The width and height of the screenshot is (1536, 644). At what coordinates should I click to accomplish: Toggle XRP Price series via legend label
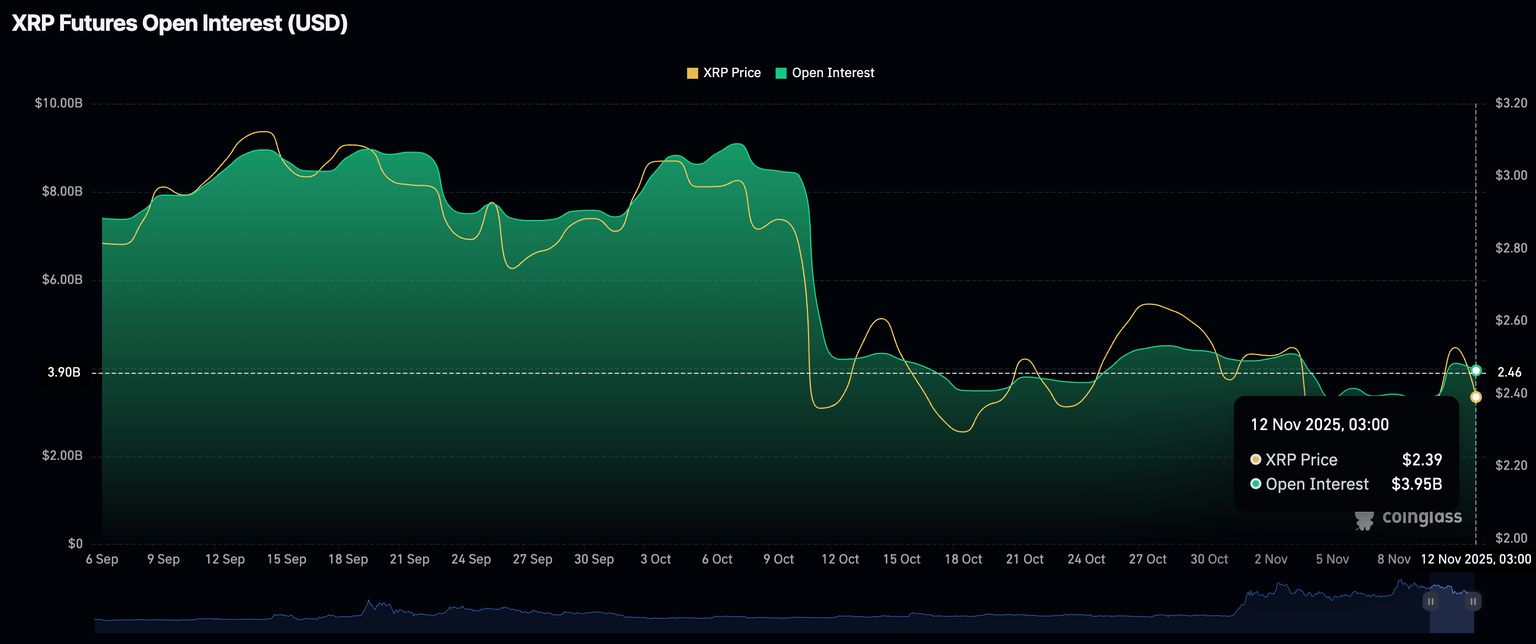point(732,73)
